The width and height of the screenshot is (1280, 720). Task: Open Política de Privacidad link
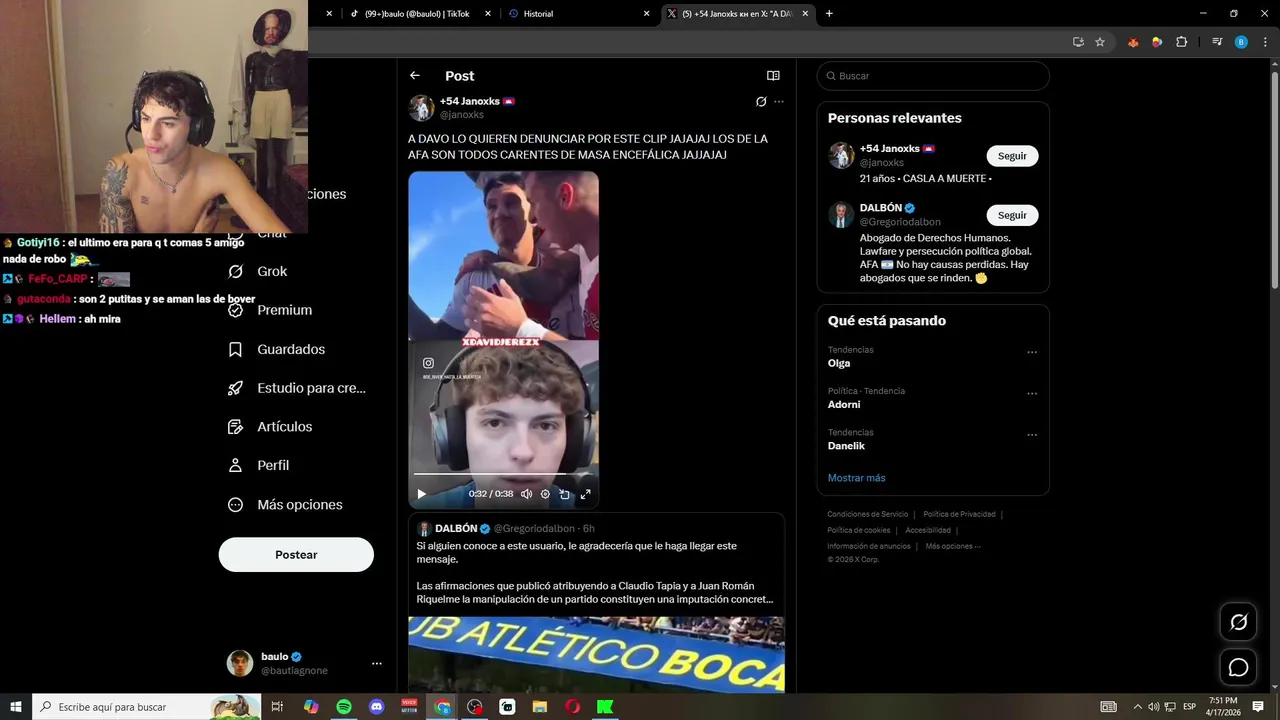tap(959, 514)
